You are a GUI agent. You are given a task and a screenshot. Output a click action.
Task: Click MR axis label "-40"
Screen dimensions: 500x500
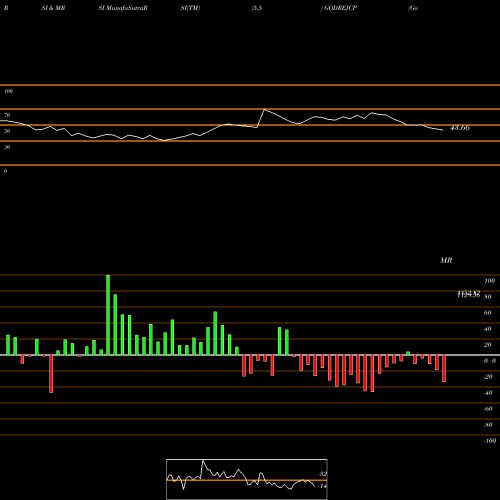(x=488, y=393)
